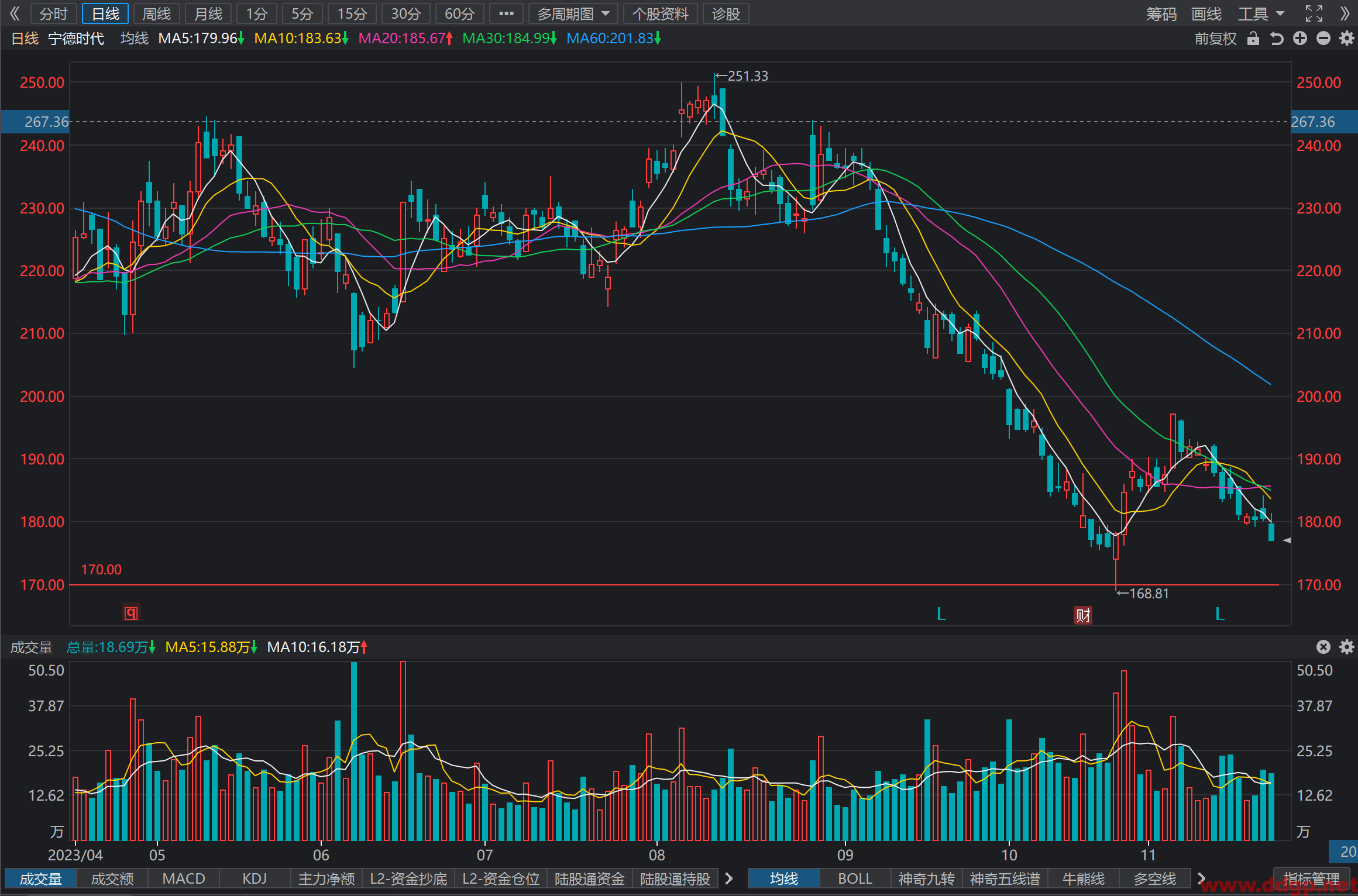Zoom in chart with plus icon
1358x896 pixels.
1300,39
